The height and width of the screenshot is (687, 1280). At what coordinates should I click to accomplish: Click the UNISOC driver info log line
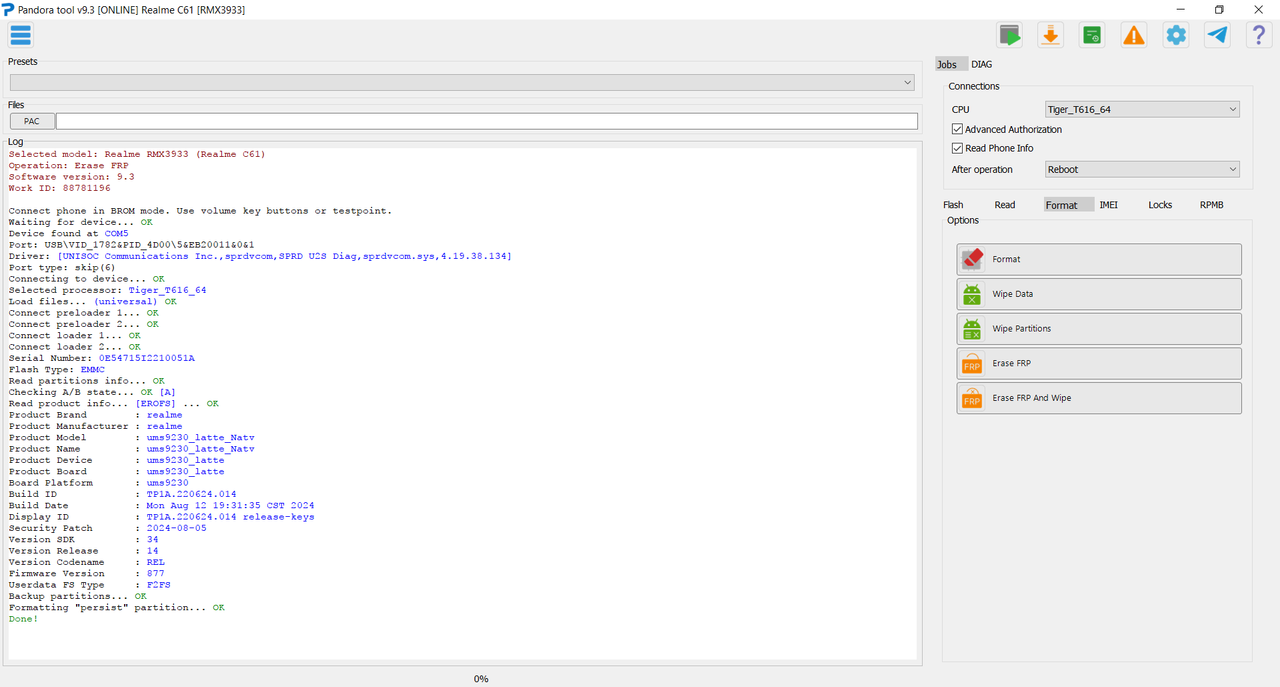260,256
